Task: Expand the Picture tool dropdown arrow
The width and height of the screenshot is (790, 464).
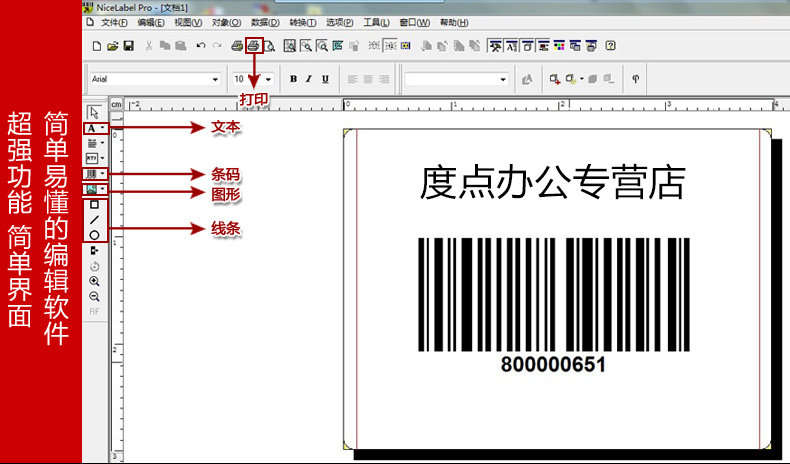Action: click(x=102, y=189)
